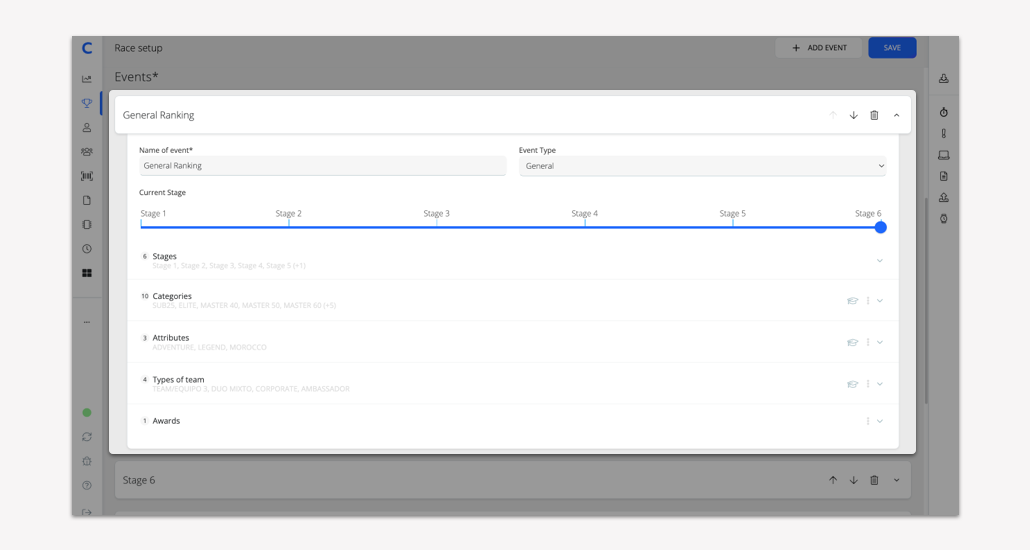Viewport: 1030px width, 550px height.
Task: Expand the Types of team section chevron
Action: point(880,384)
